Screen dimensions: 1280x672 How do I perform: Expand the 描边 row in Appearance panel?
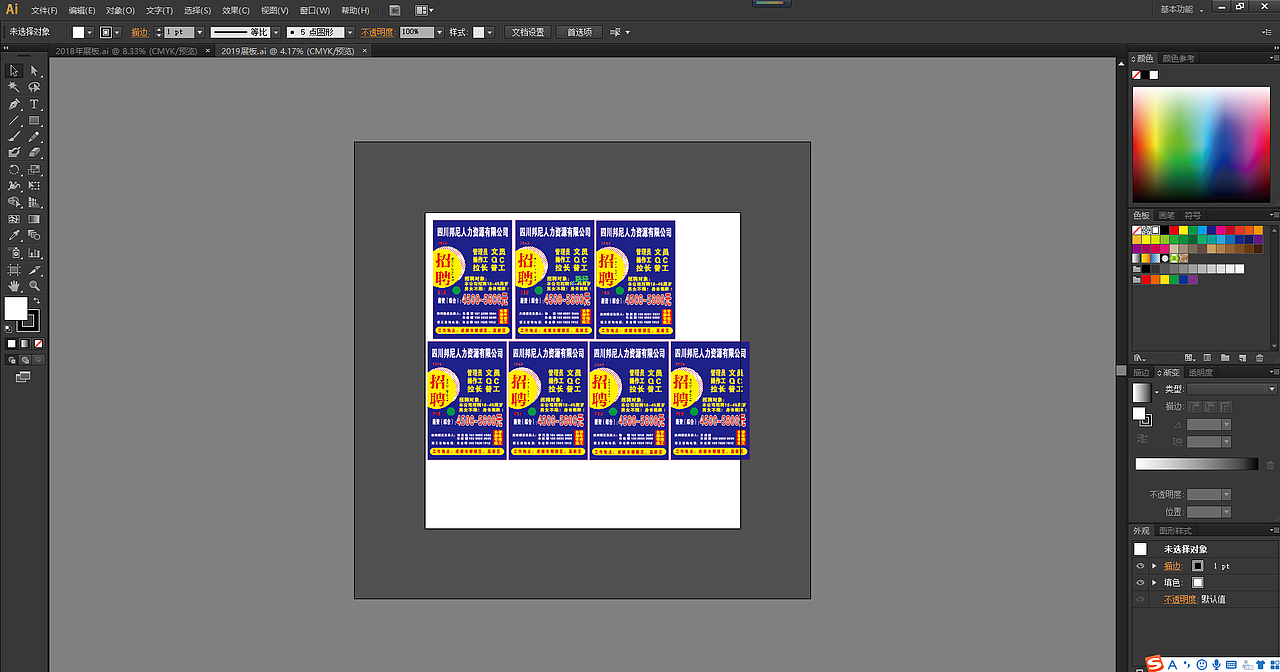tap(1154, 566)
